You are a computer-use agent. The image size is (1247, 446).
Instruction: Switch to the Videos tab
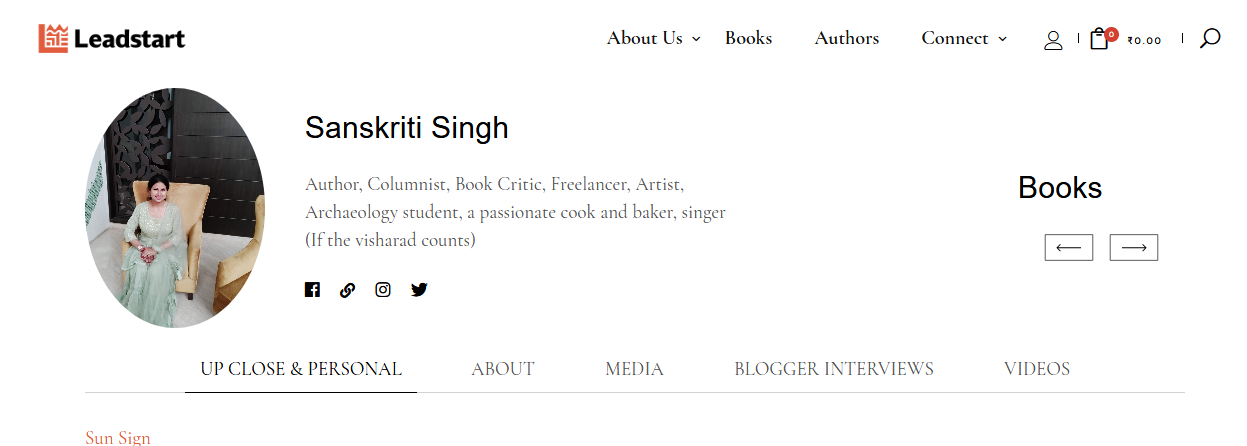tap(1037, 369)
